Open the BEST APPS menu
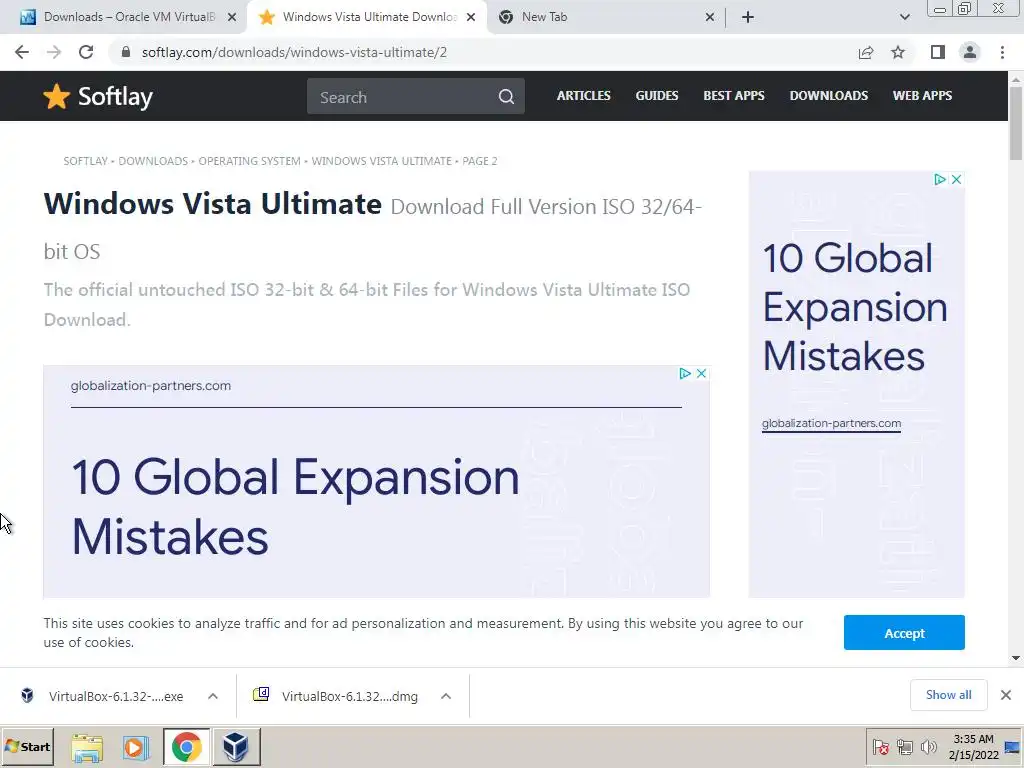 point(733,95)
